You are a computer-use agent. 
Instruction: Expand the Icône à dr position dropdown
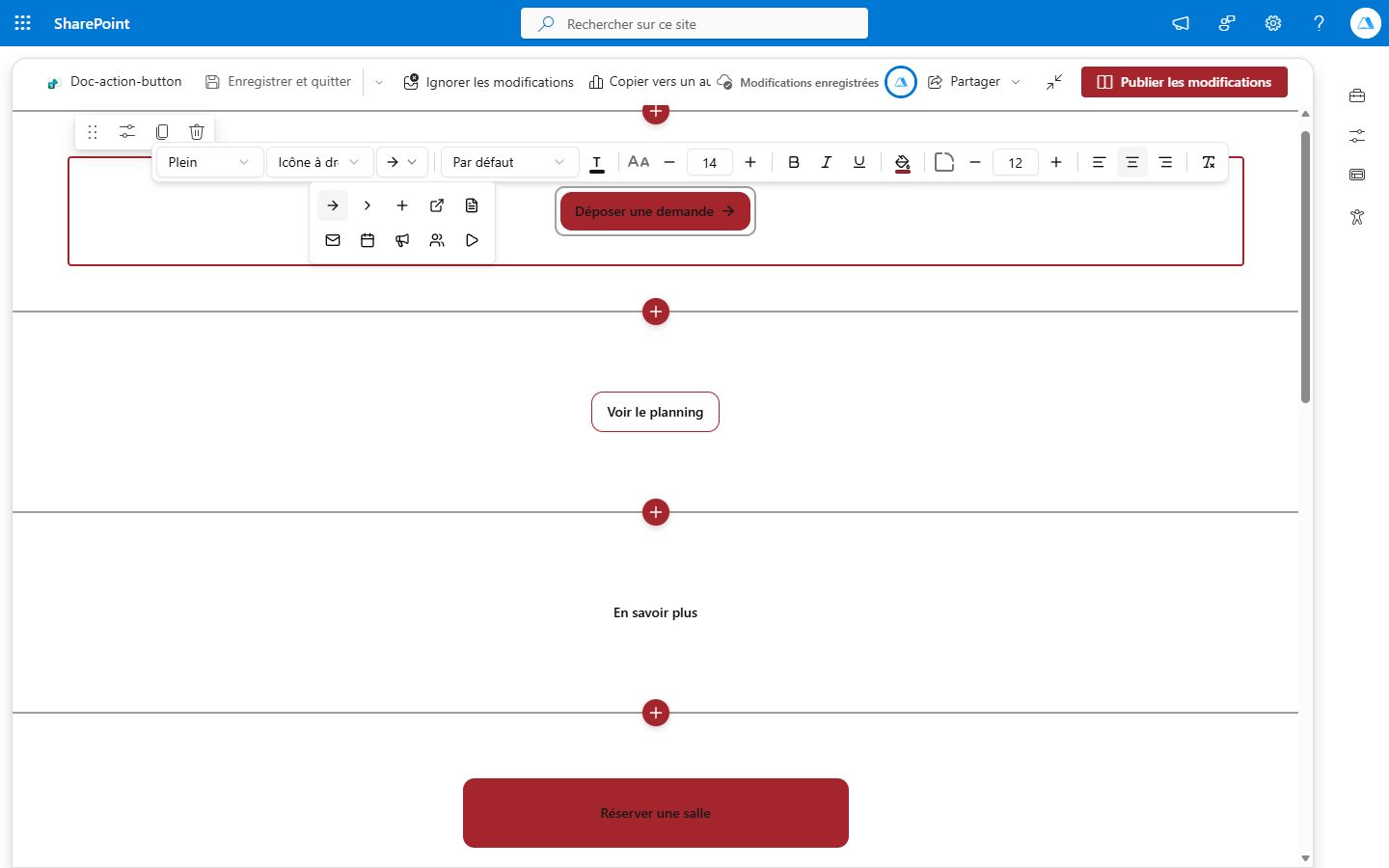click(x=319, y=162)
